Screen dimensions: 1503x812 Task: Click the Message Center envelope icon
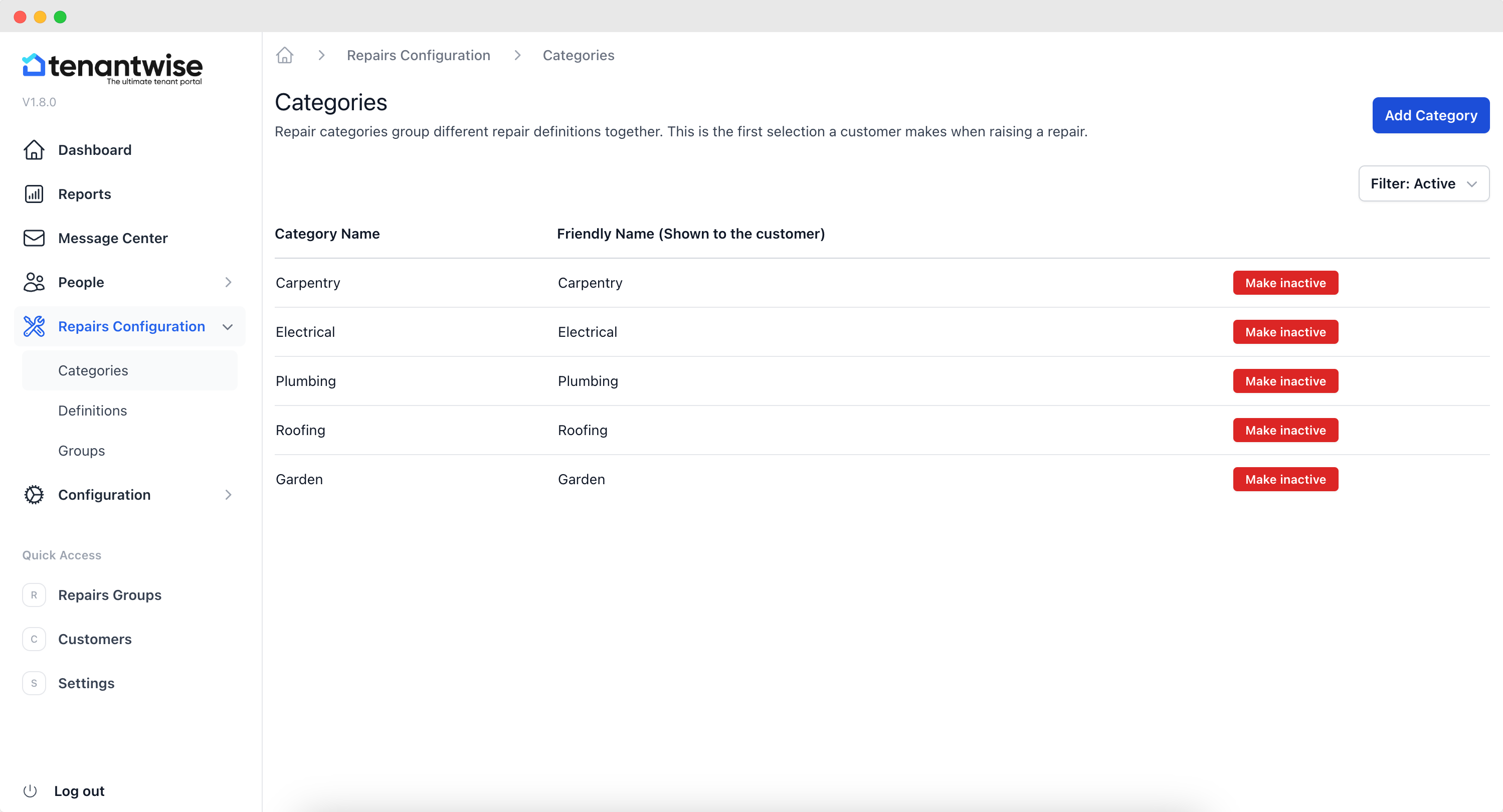click(x=34, y=238)
